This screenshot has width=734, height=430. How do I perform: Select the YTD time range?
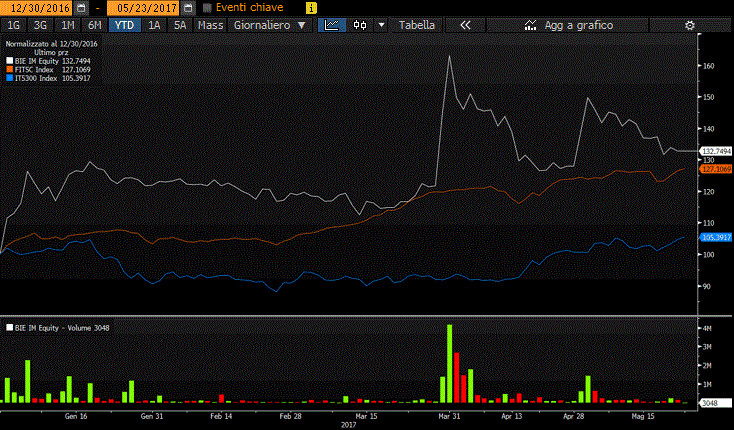(123, 25)
